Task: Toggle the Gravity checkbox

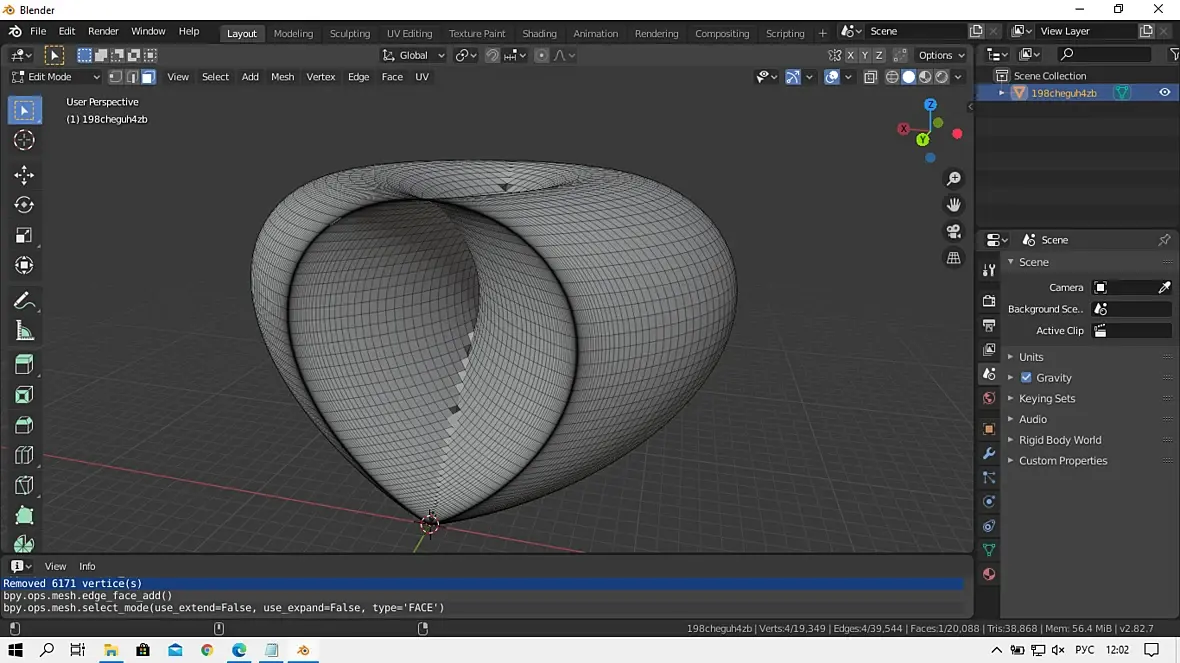Action: point(1026,378)
